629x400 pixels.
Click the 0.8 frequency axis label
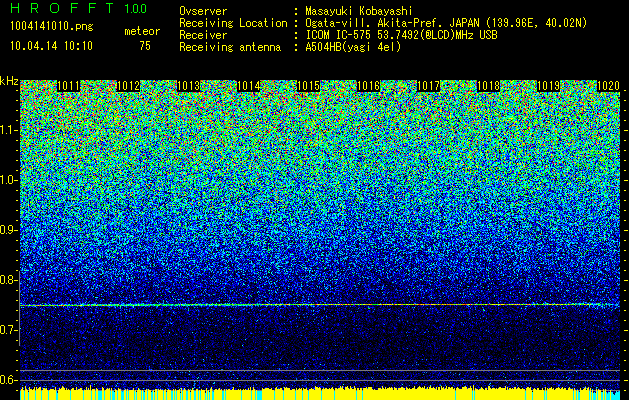pos(9,280)
